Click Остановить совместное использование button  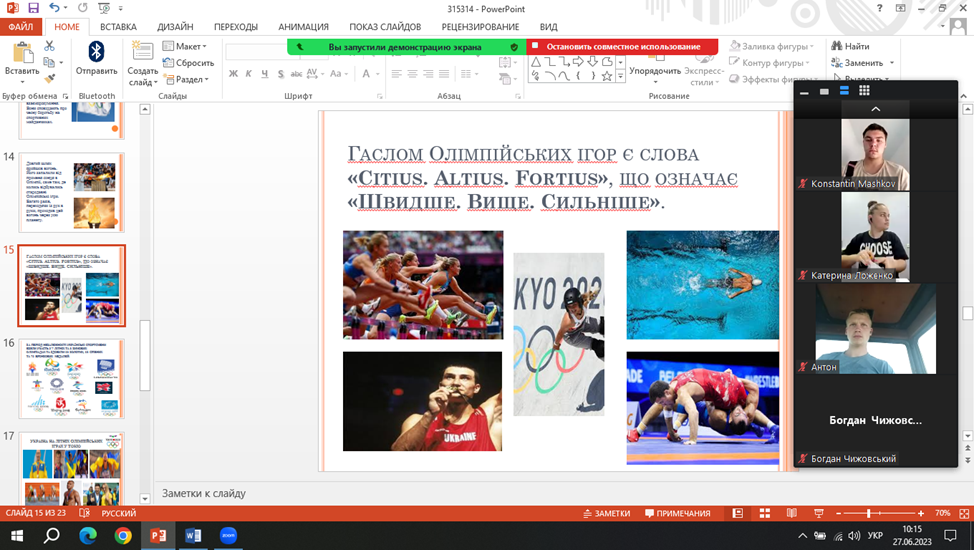622,46
